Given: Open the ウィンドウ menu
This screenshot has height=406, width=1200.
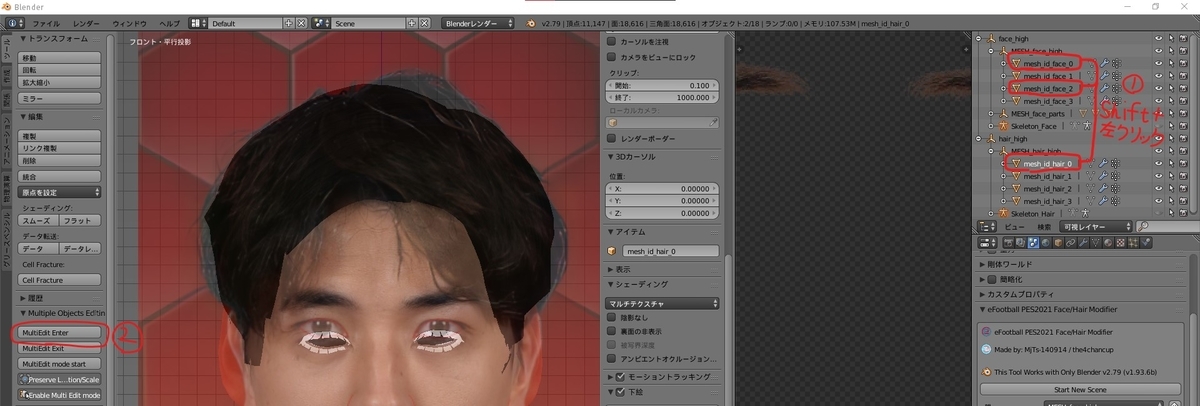Looking at the screenshot, I should point(129,22).
